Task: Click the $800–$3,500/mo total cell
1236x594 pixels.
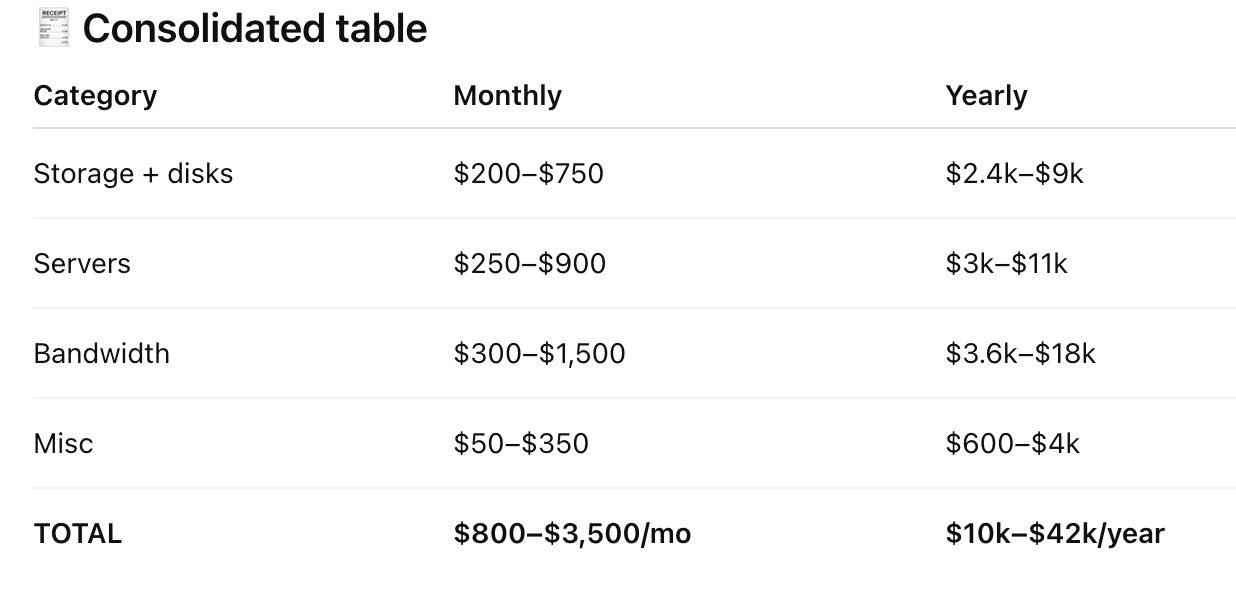Action: coord(572,534)
